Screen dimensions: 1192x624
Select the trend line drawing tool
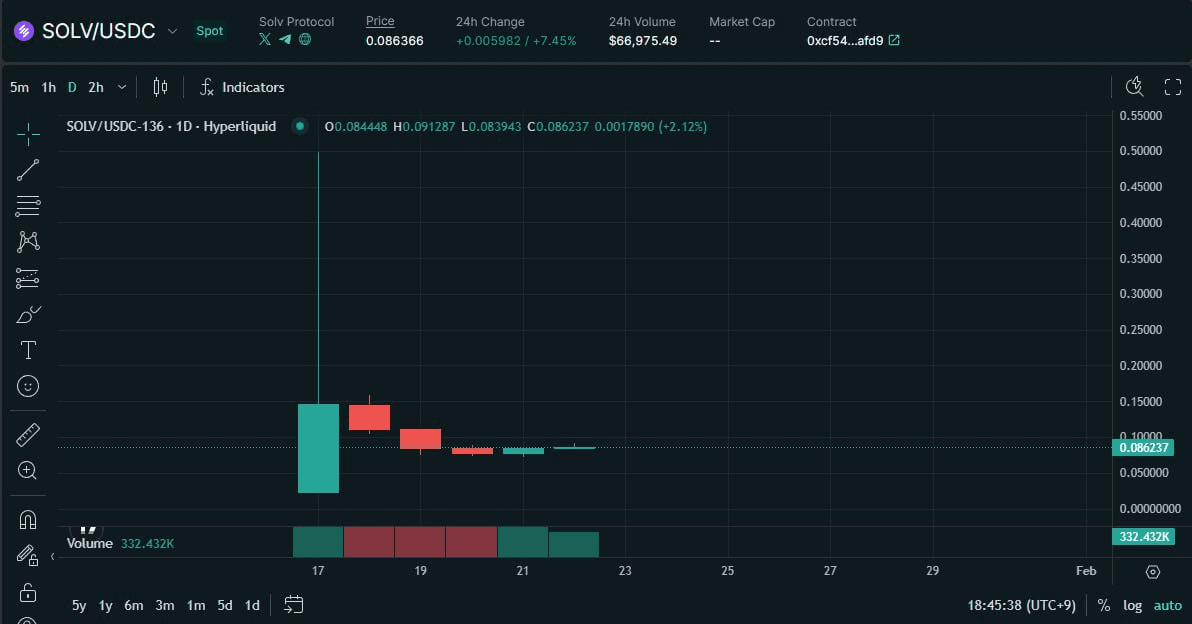click(x=28, y=170)
